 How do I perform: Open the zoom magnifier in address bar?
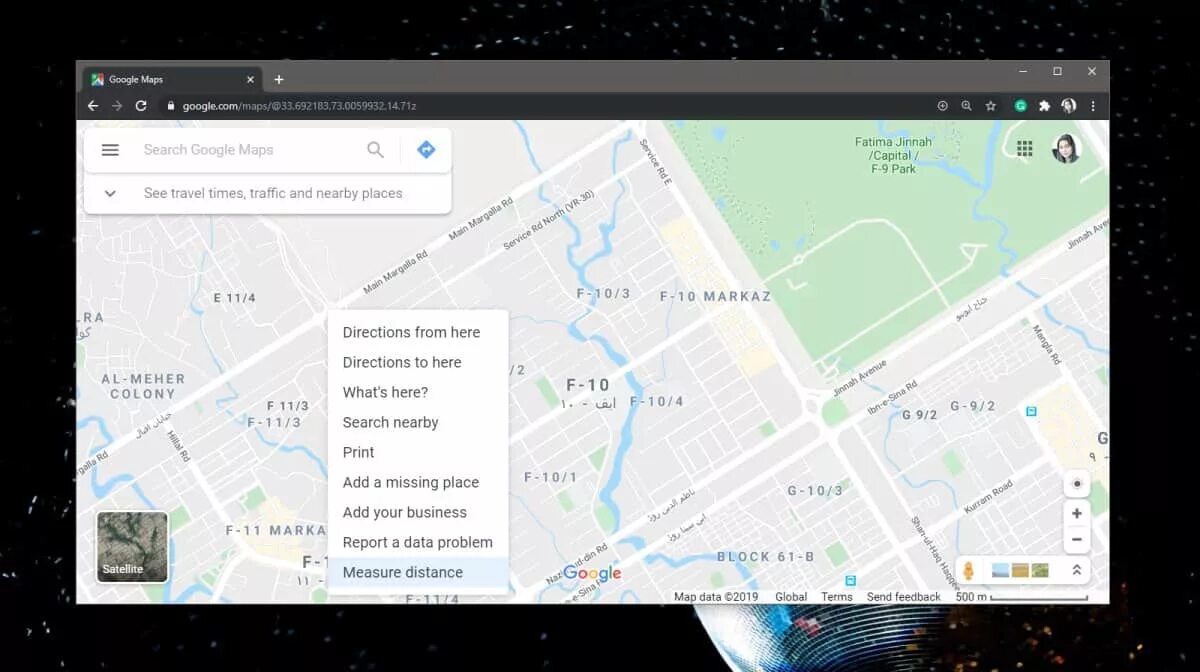click(x=966, y=106)
